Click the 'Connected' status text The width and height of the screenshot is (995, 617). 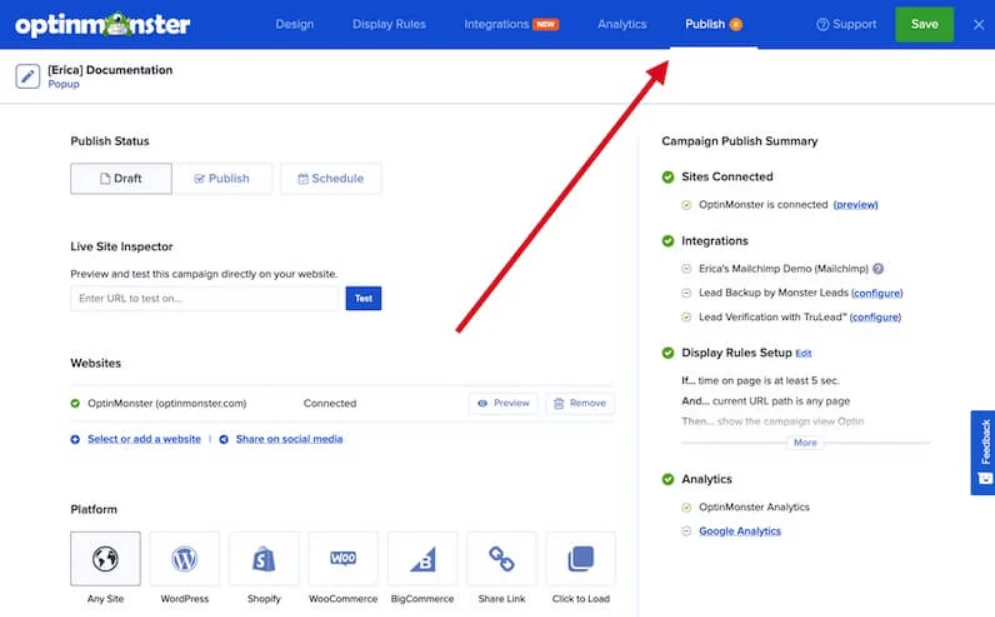coord(330,403)
